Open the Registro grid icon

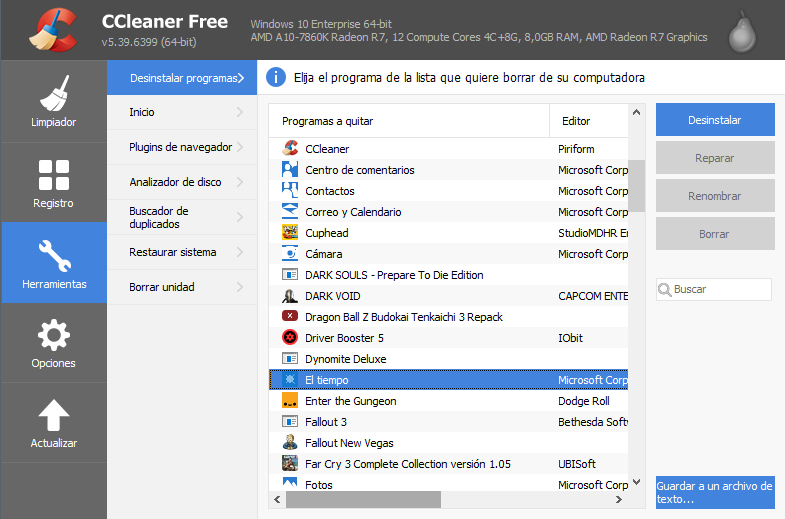click(53, 175)
